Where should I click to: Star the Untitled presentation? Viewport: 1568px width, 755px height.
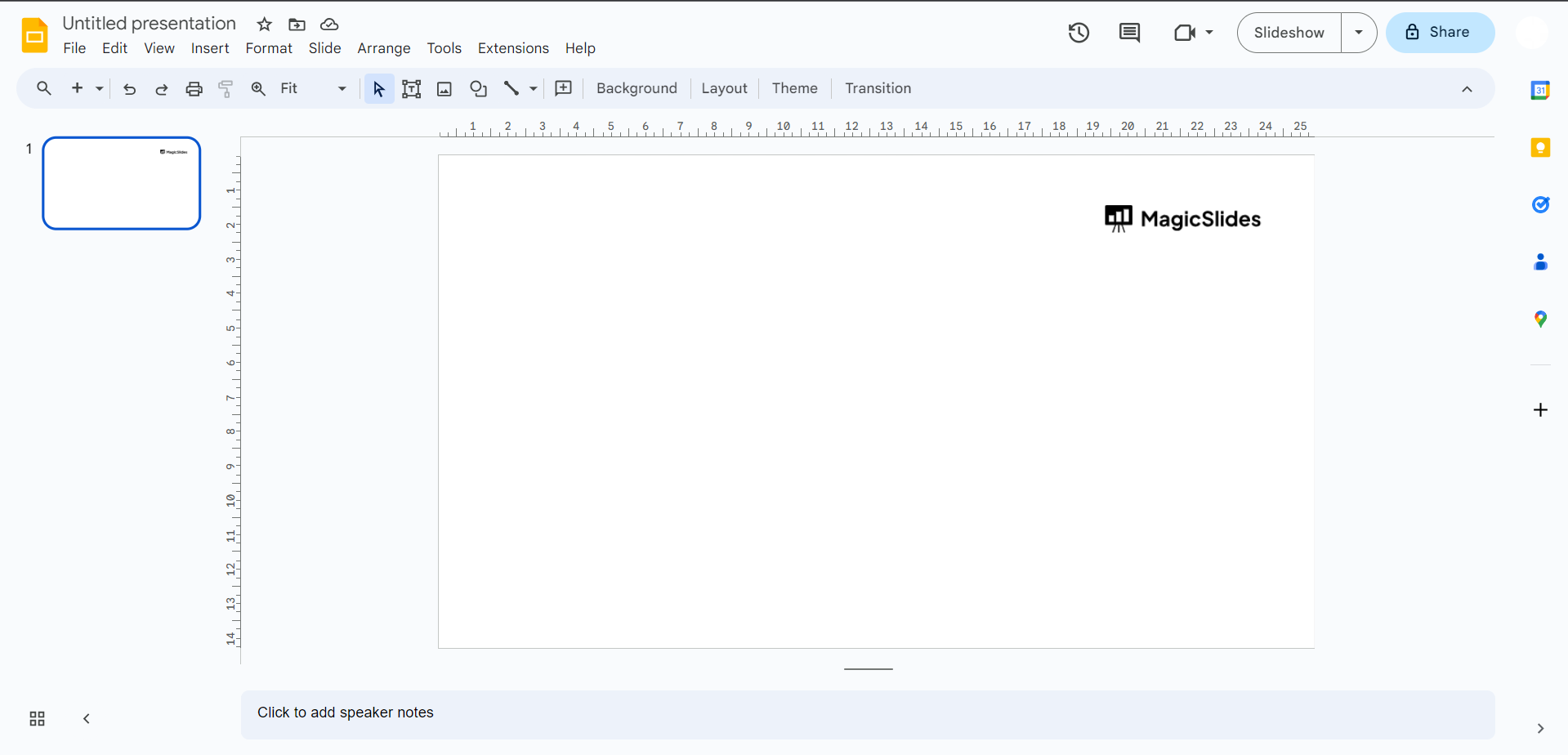pyautogui.click(x=265, y=25)
